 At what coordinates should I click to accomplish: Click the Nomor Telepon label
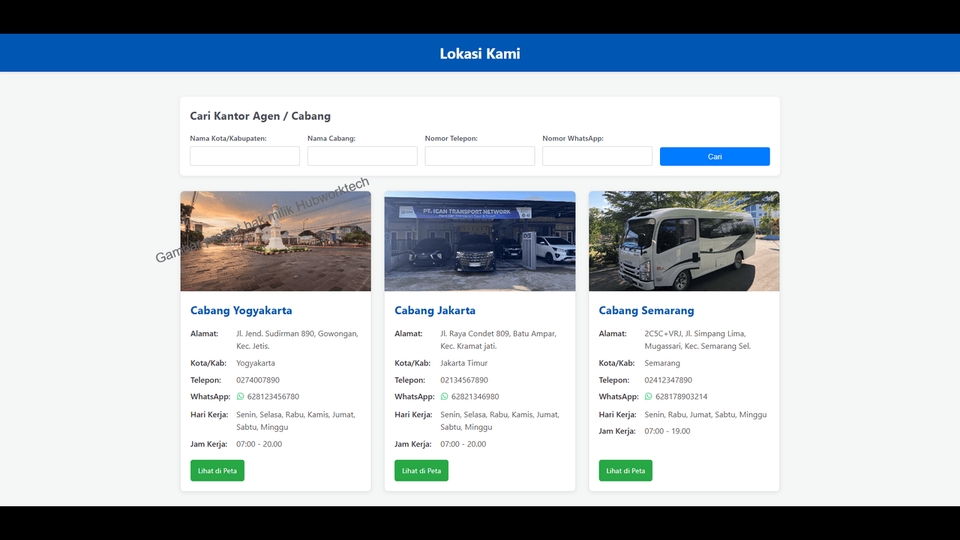point(451,138)
